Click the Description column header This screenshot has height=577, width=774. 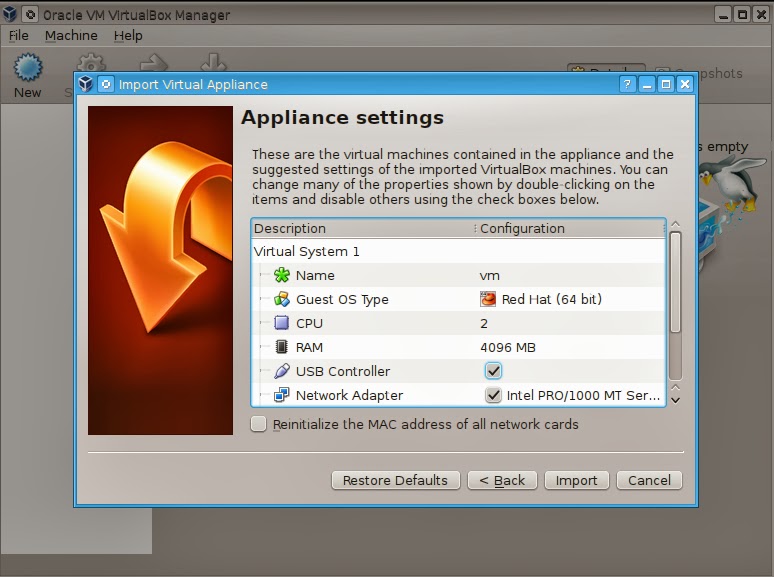(363, 229)
